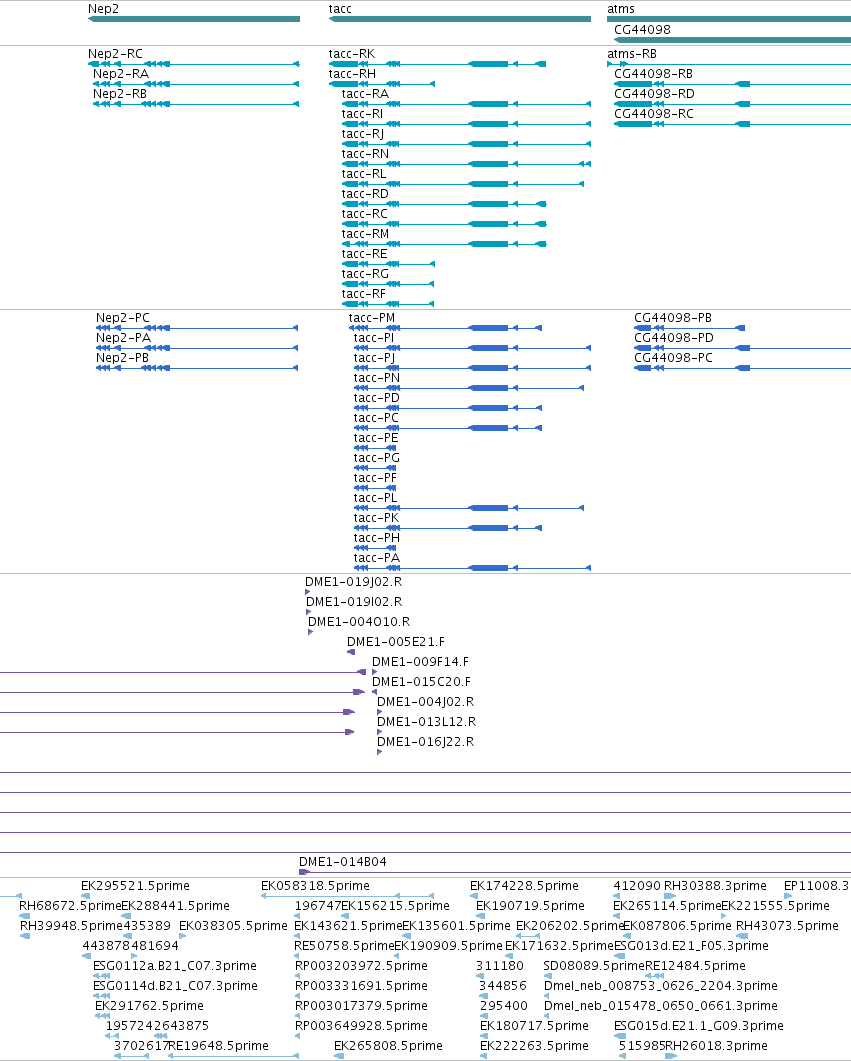Click the Nep2-PA protein label
Viewport: 851px width, 1061px height.
point(123,338)
